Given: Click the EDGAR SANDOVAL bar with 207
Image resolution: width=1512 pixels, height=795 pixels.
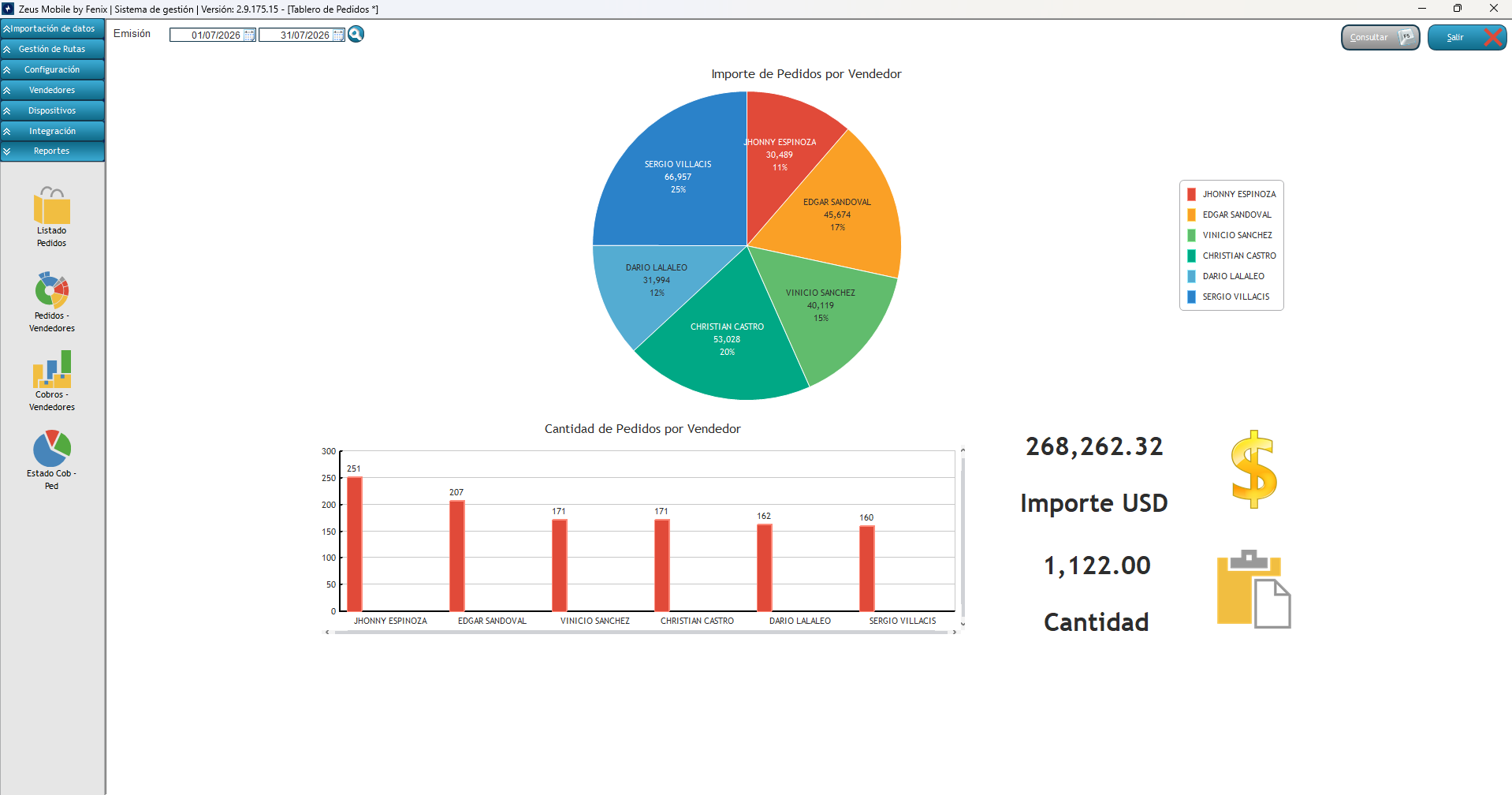Looking at the screenshot, I should (x=457, y=556).
